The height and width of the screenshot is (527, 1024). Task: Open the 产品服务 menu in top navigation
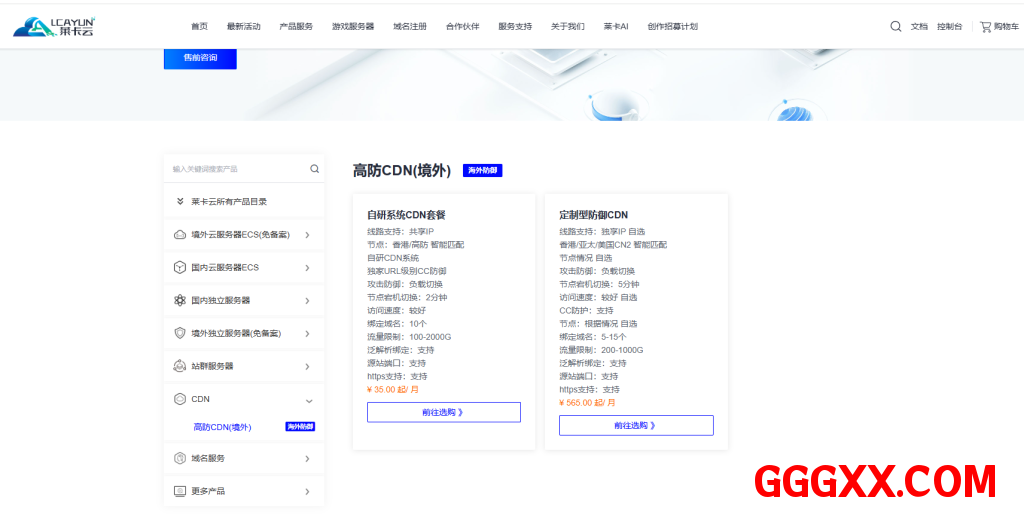tap(296, 26)
